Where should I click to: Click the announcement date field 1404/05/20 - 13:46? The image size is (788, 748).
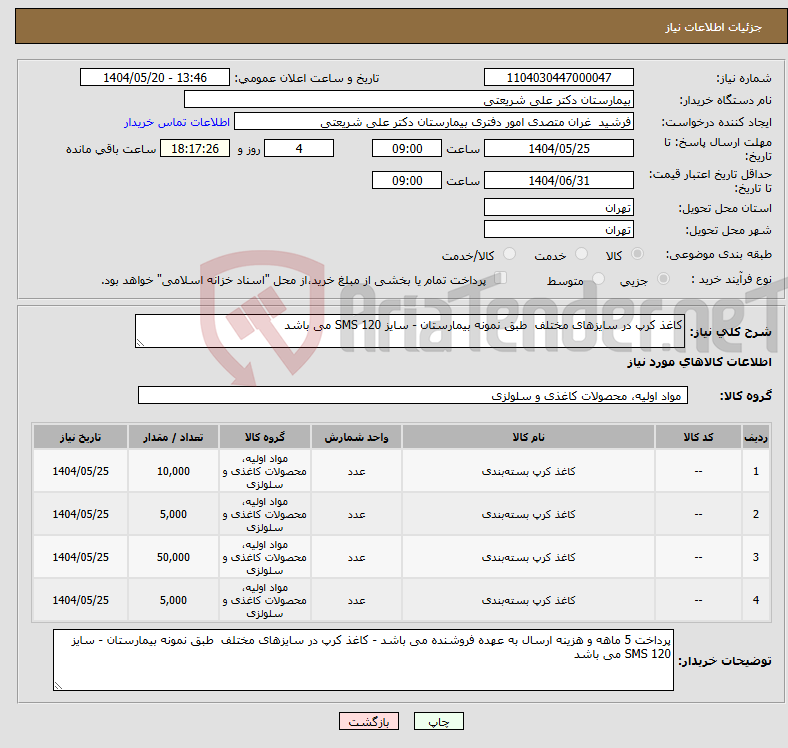(x=155, y=77)
